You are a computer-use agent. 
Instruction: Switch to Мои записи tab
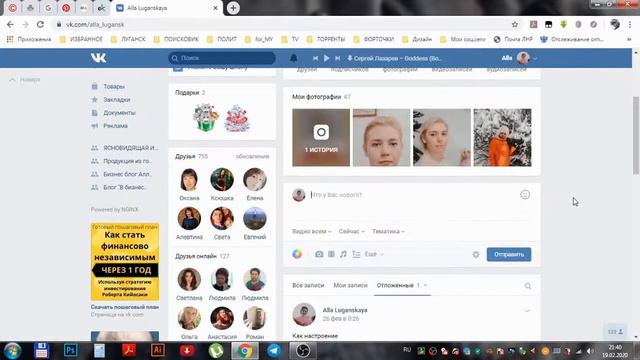point(351,285)
